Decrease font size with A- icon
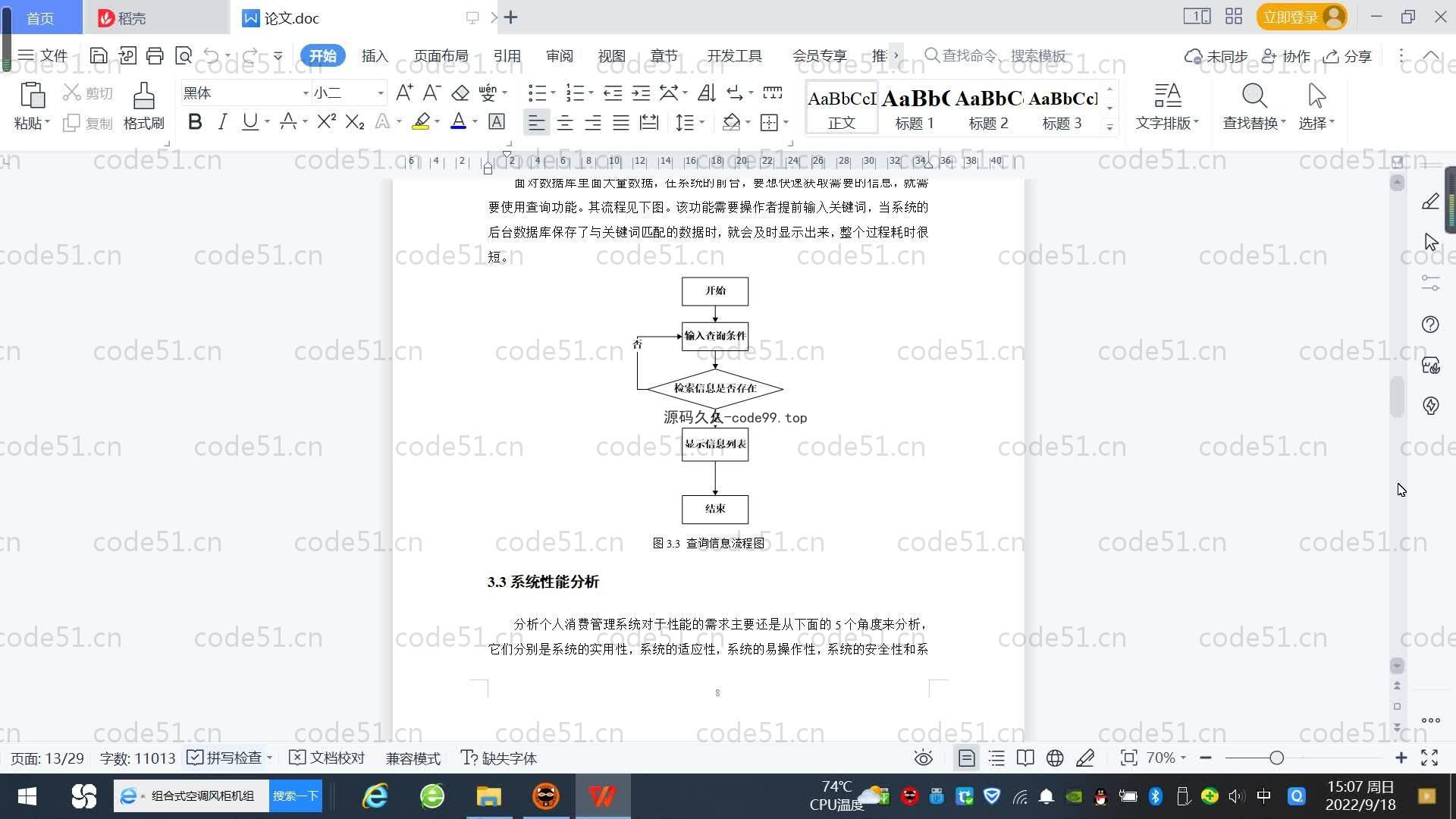The width and height of the screenshot is (1456, 819). click(431, 93)
